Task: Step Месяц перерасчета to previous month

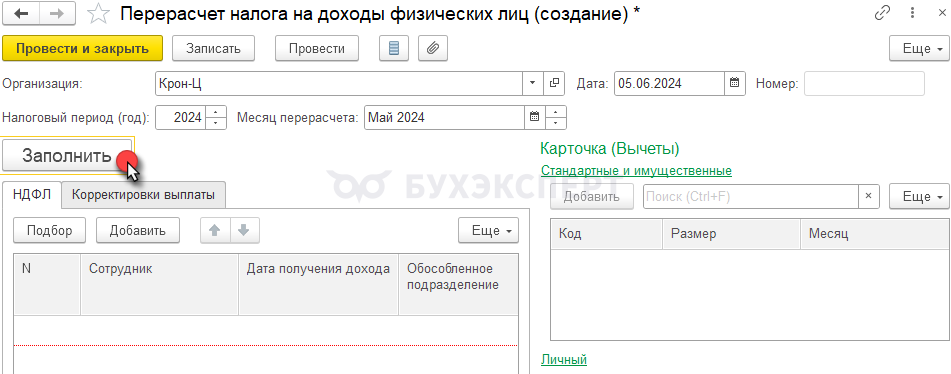Action: [x=556, y=124]
